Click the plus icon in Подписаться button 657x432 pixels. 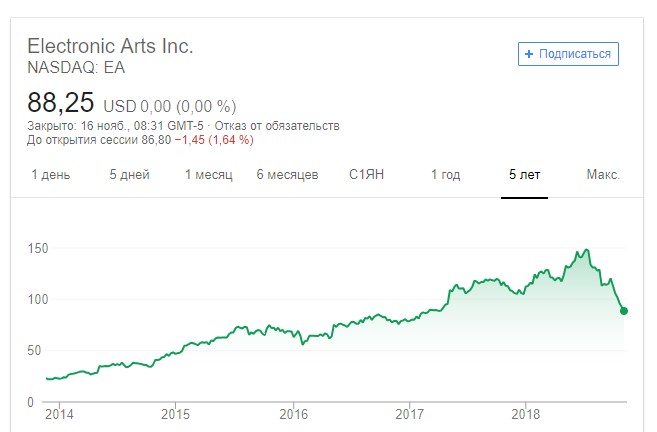(530, 54)
